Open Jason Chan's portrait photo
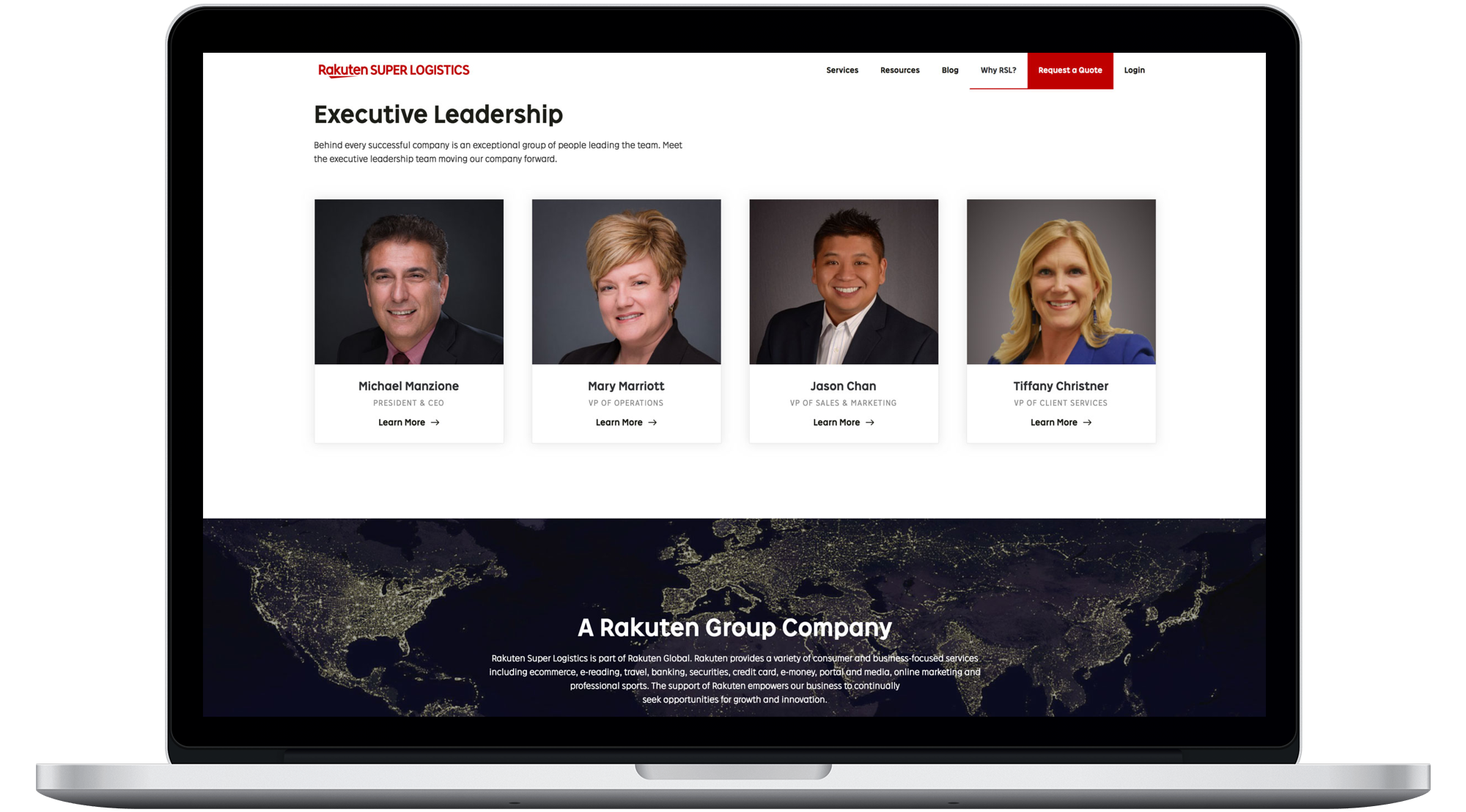Viewport: 1466px width, 812px height. [x=844, y=281]
